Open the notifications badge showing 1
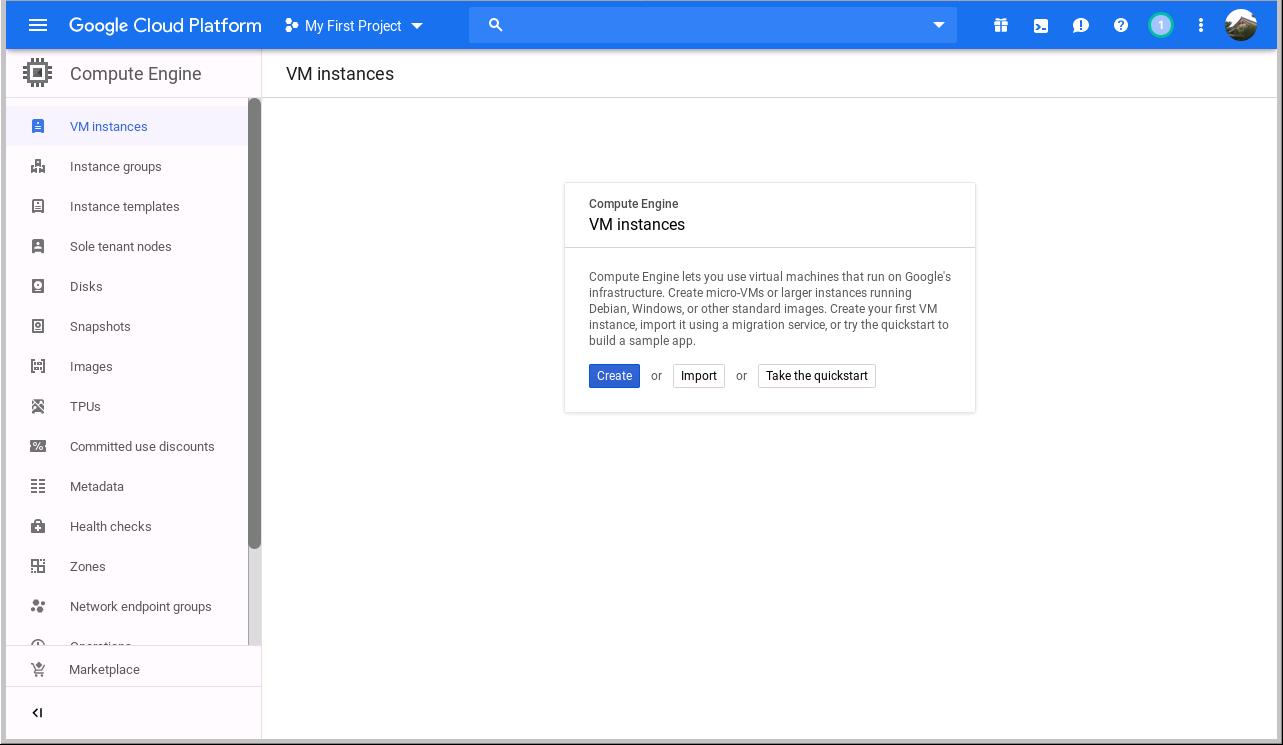This screenshot has width=1283, height=745. click(x=1161, y=25)
